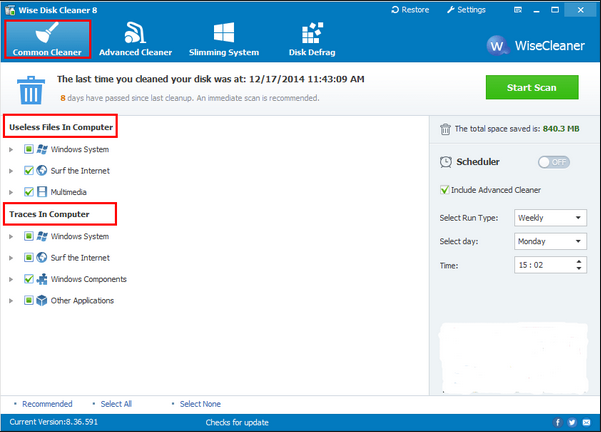This screenshot has height=432, width=601.
Task: Click the Multimedia film icon
Action: click(x=42, y=192)
